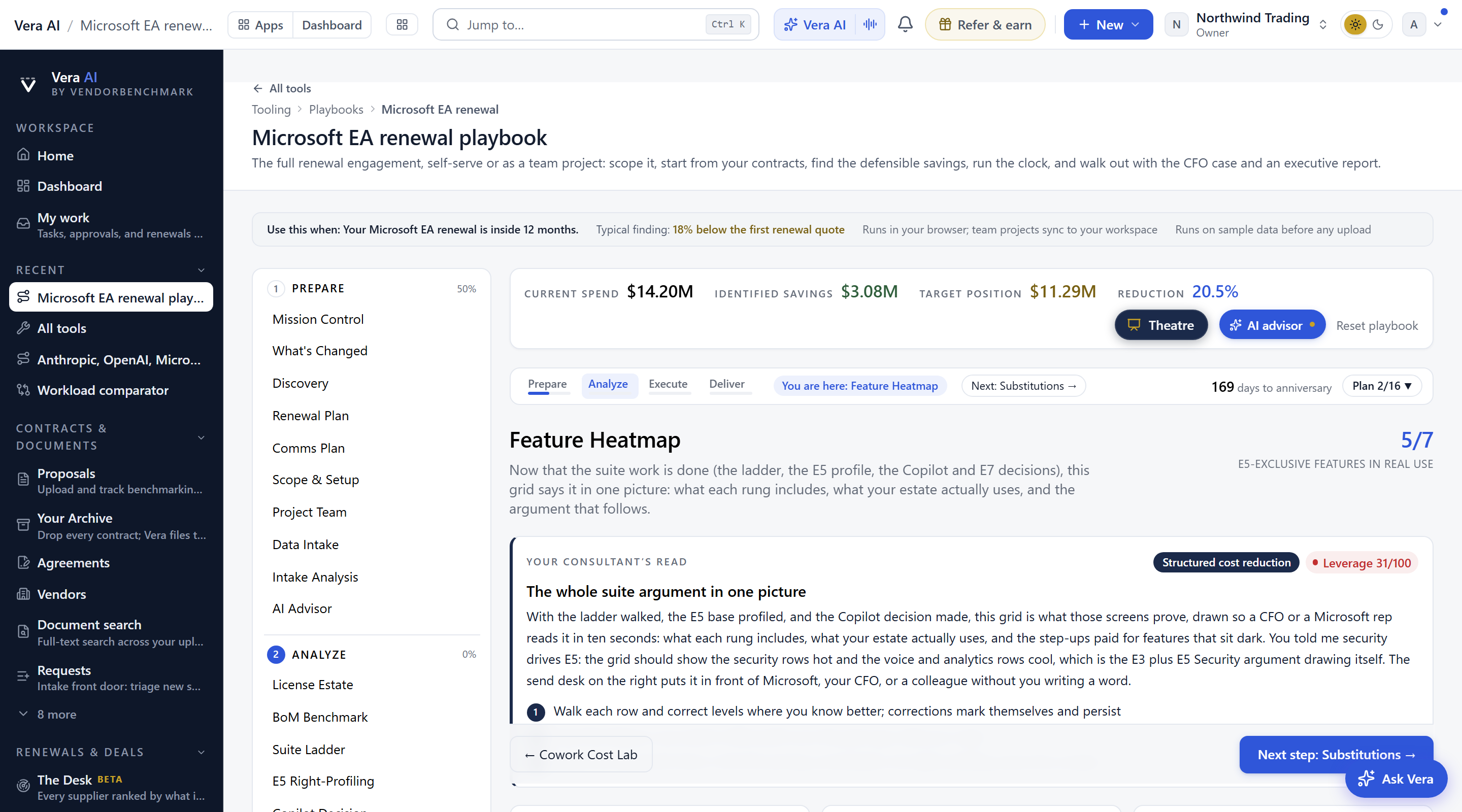Viewport: 1462px width, 812px height.
Task: Open The Desk BETA in sidebar
Action: coord(111,787)
